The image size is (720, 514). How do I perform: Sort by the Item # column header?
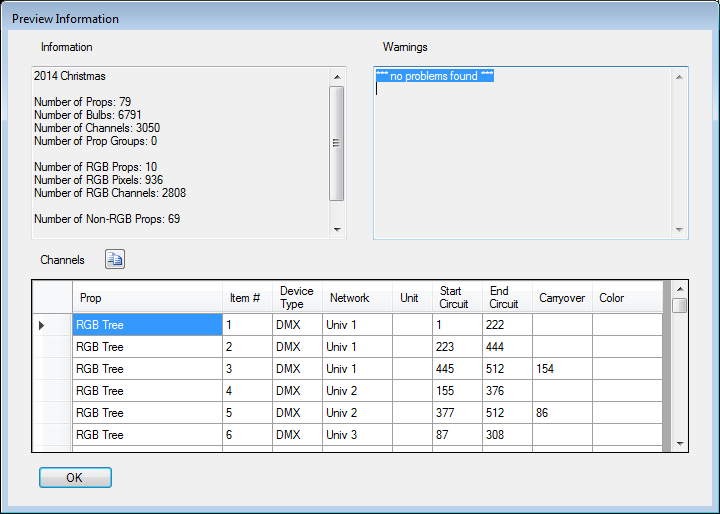(x=246, y=298)
